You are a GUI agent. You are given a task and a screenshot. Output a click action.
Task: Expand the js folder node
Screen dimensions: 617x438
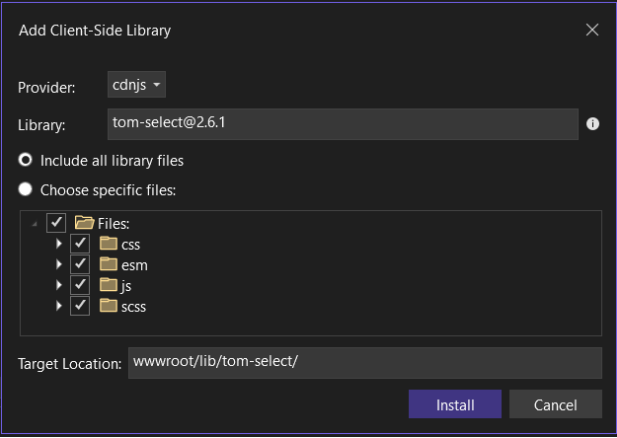(59, 285)
